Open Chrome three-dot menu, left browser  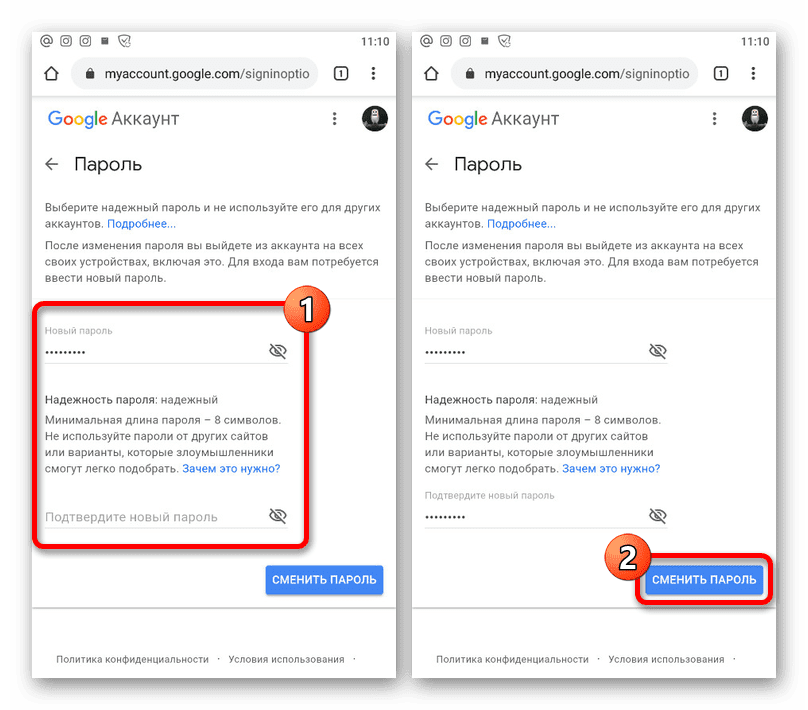(373, 74)
